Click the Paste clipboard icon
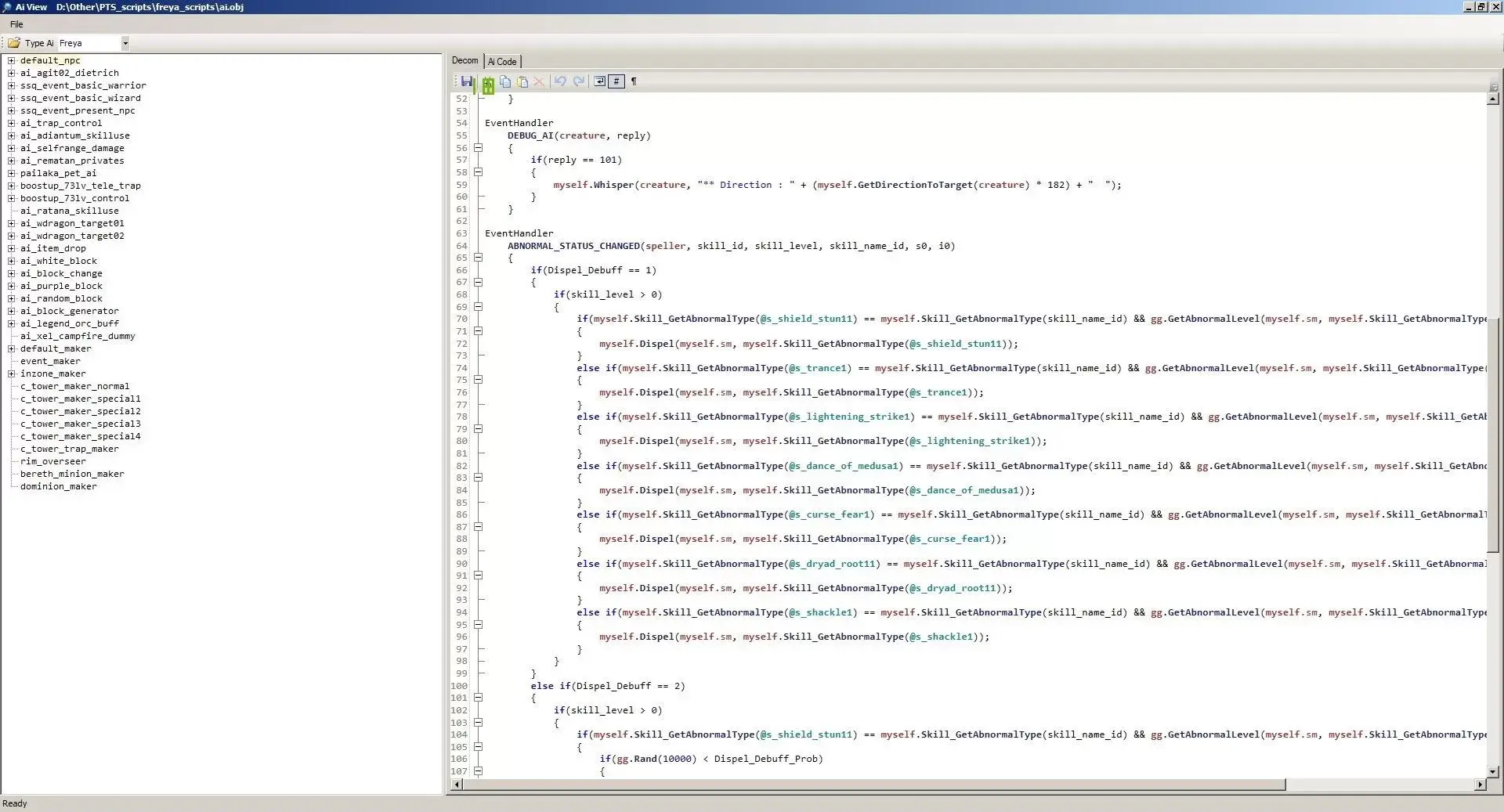 (x=522, y=81)
